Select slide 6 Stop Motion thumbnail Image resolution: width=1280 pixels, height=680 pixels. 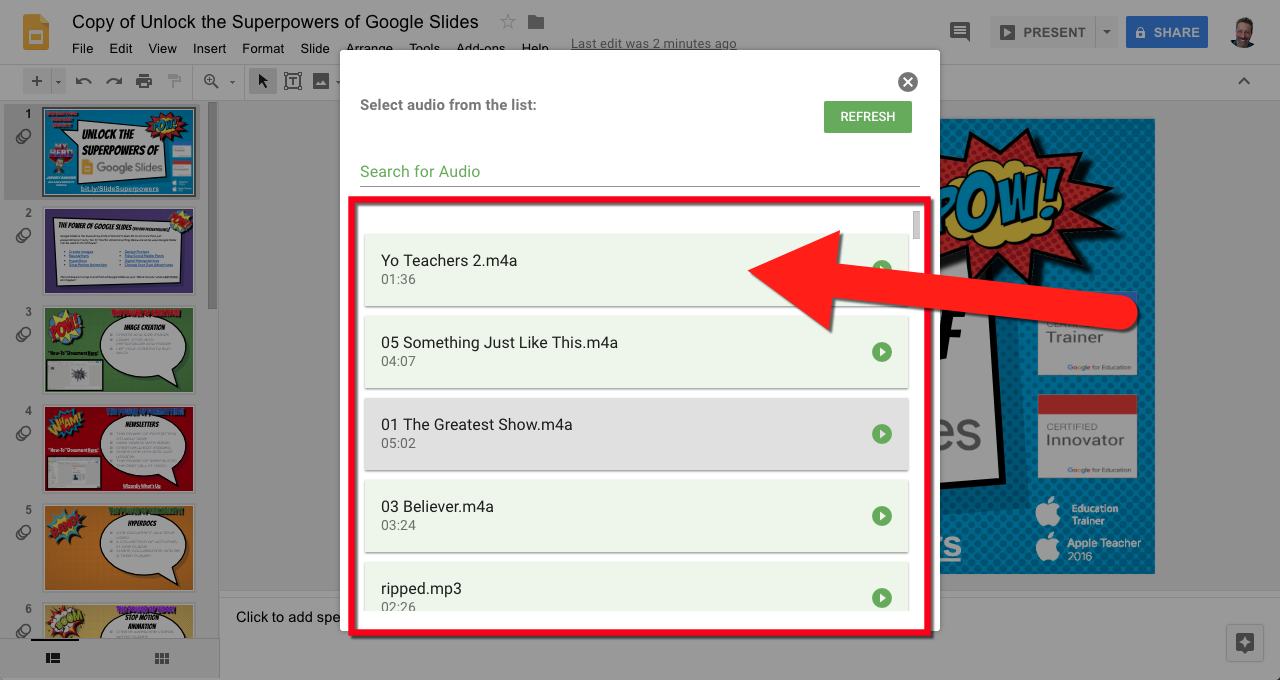119,621
